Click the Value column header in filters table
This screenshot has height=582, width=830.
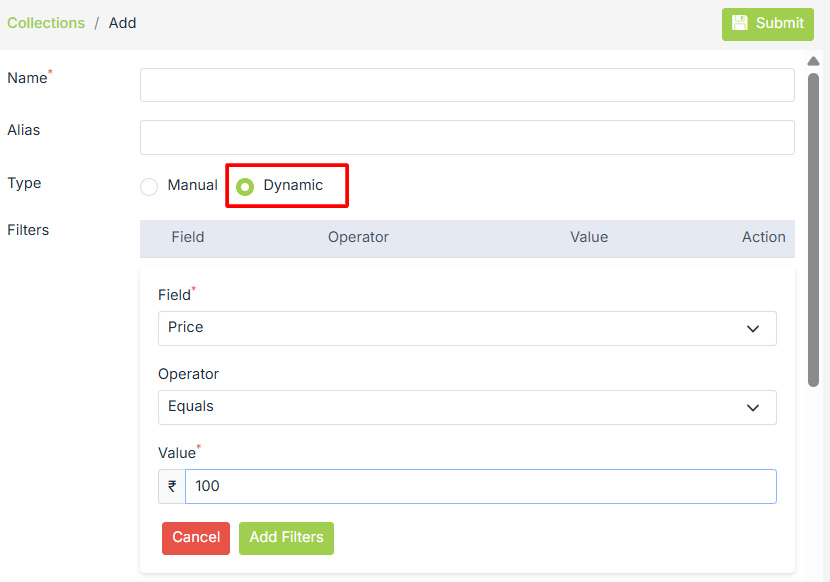(x=589, y=237)
